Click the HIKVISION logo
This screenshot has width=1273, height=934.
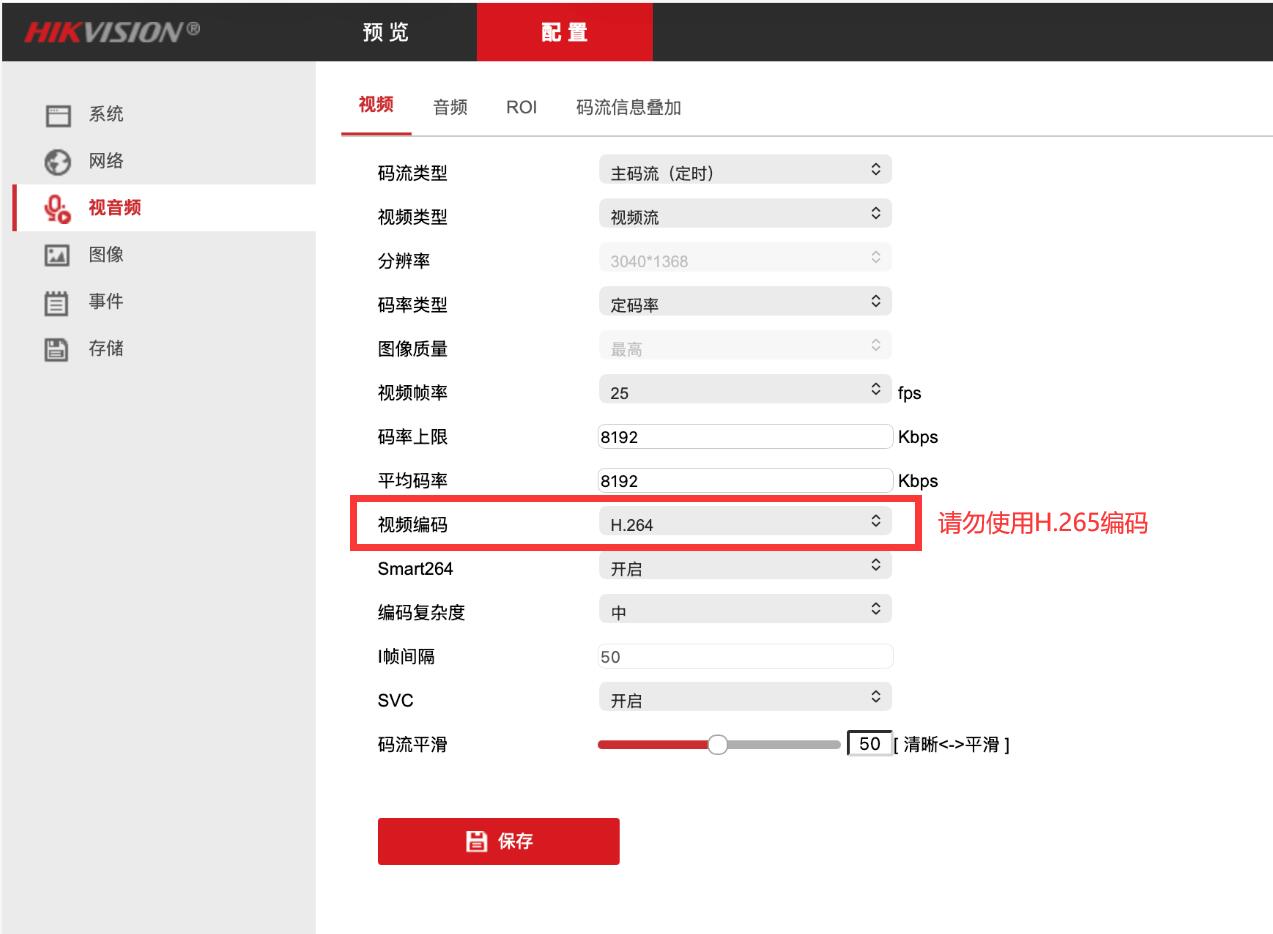pos(111,31)
